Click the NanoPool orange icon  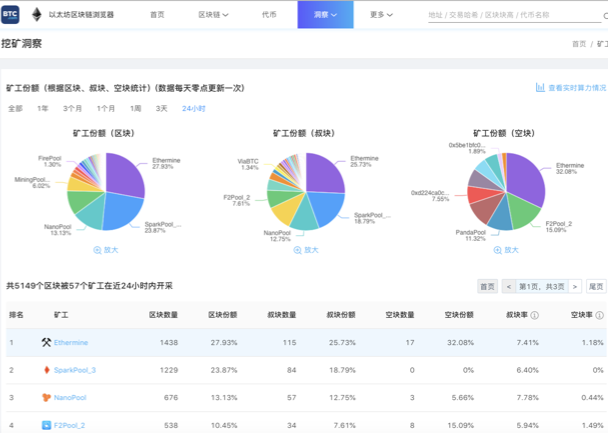click(x=47, y=397)
